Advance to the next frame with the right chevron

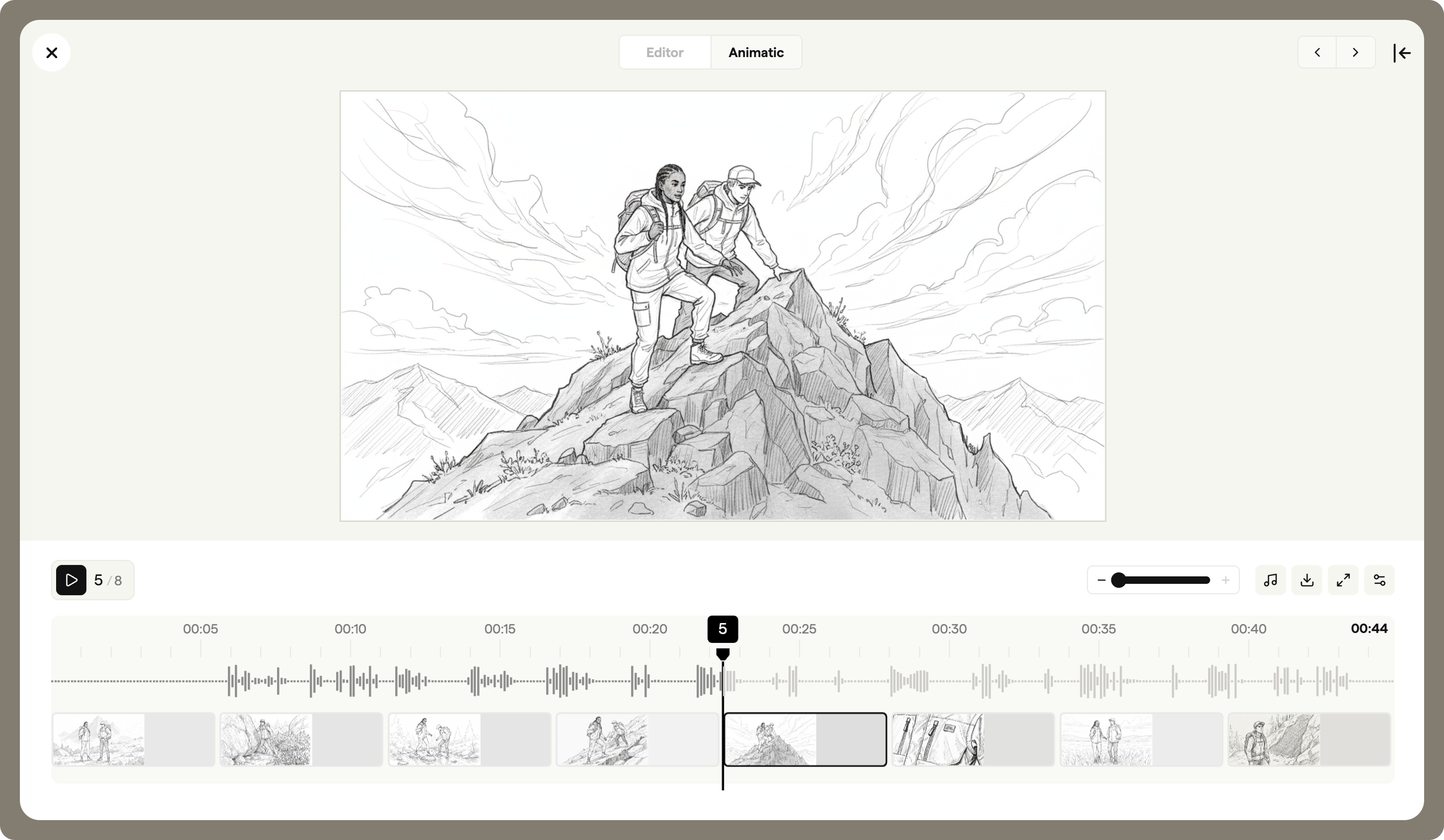coord(1355,52)
